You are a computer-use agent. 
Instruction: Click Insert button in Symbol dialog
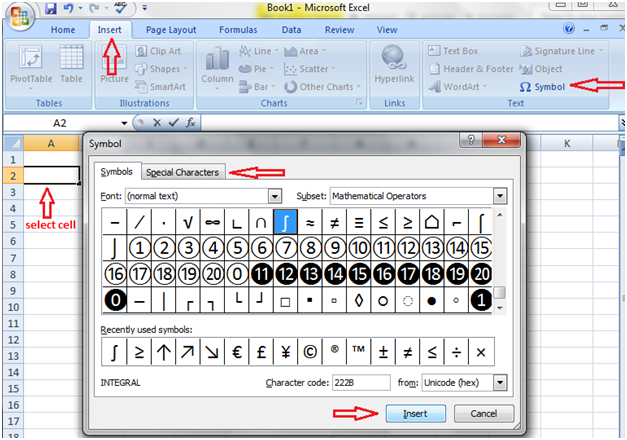click(x=415, y=414)
